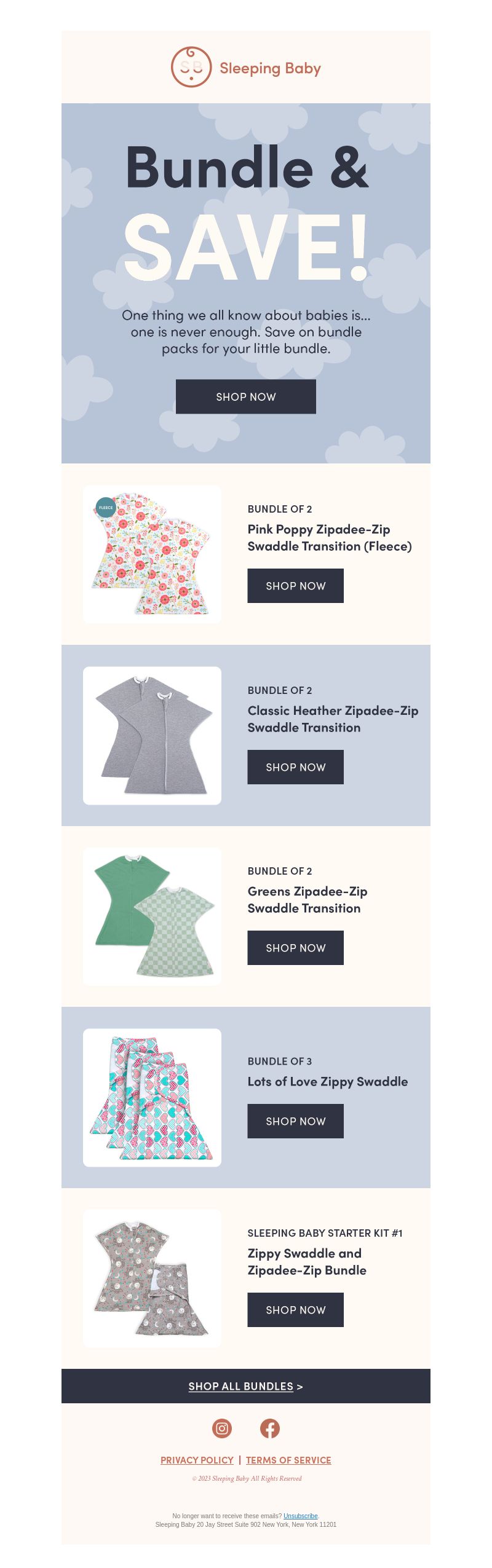Click the Unsubscribe link
The width and height of the screenshot is (492, 1568).
pyautogui.click(x=301, y=1516)
